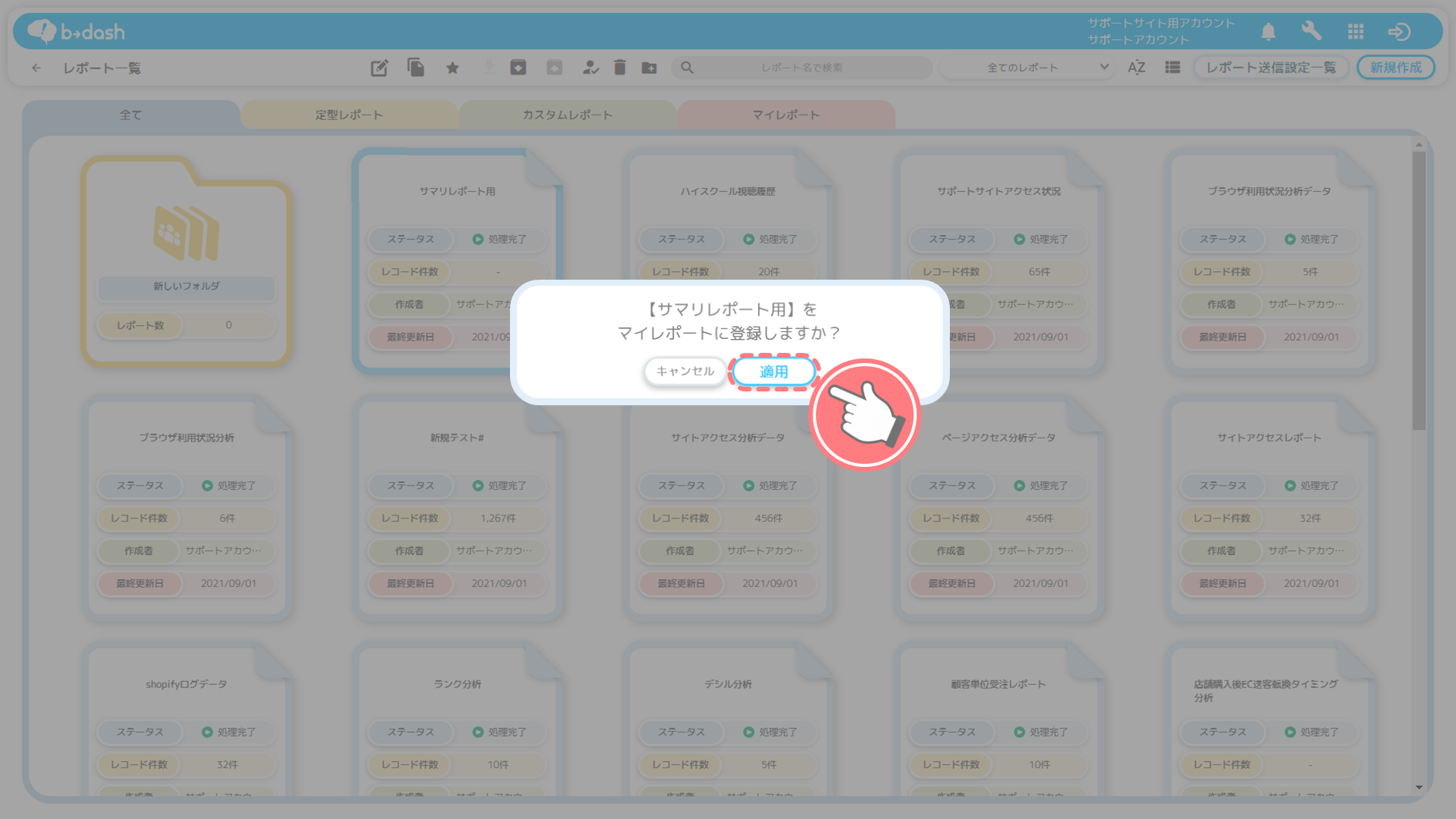Select the 定型レポート tab
Viewport: 1456px width, 819px height.
(x=349, y=115)
